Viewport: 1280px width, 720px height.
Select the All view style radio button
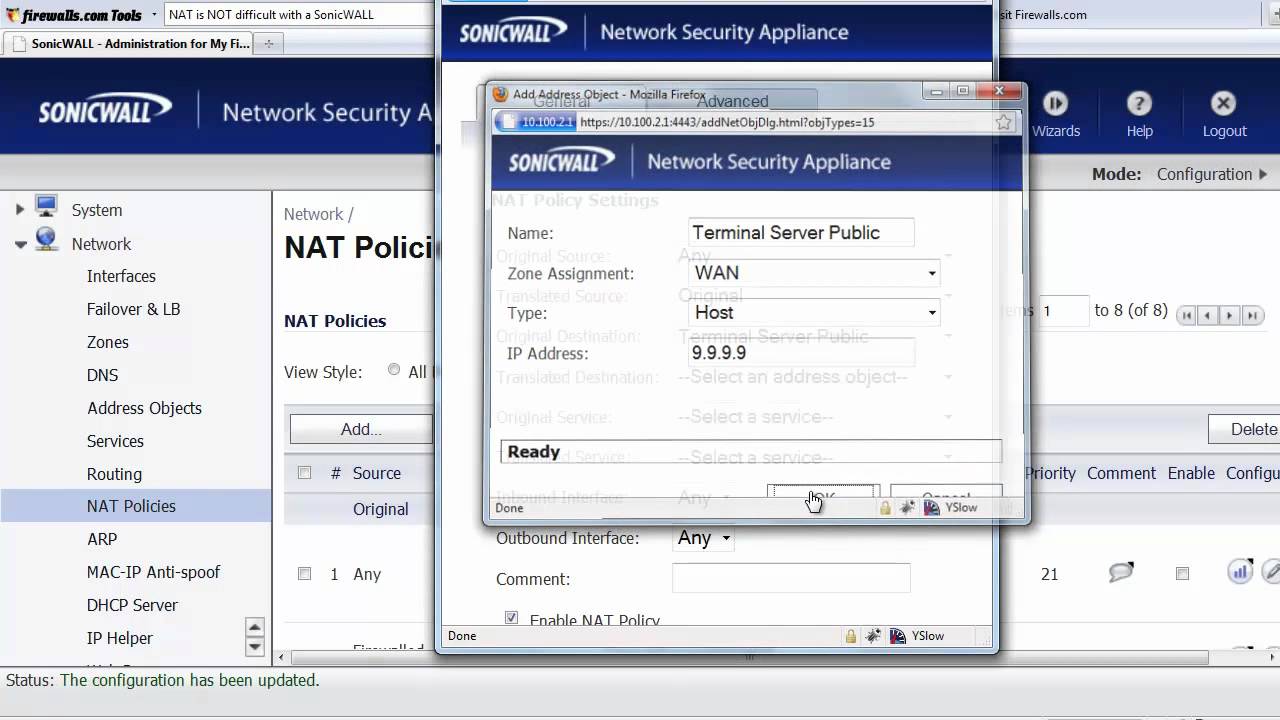coord(394,370)
